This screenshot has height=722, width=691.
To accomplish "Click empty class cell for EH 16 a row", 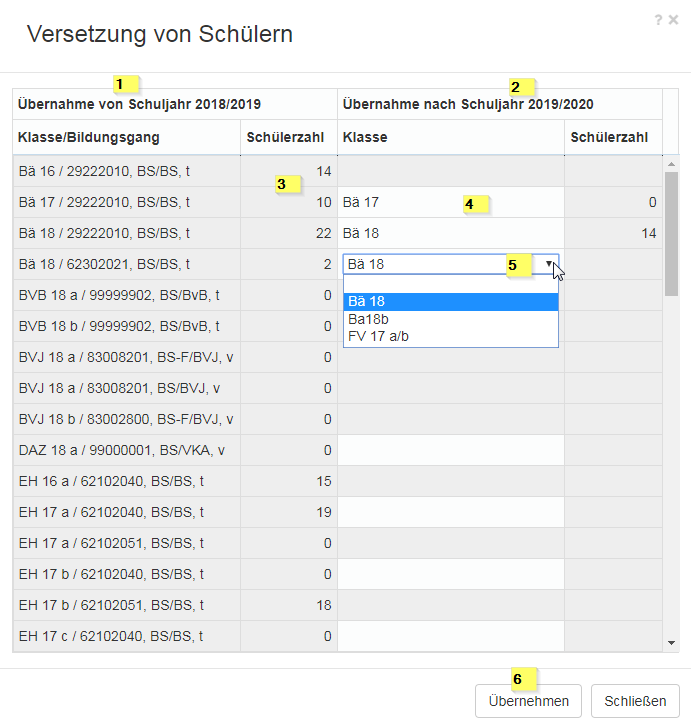I will coord(450,481).
